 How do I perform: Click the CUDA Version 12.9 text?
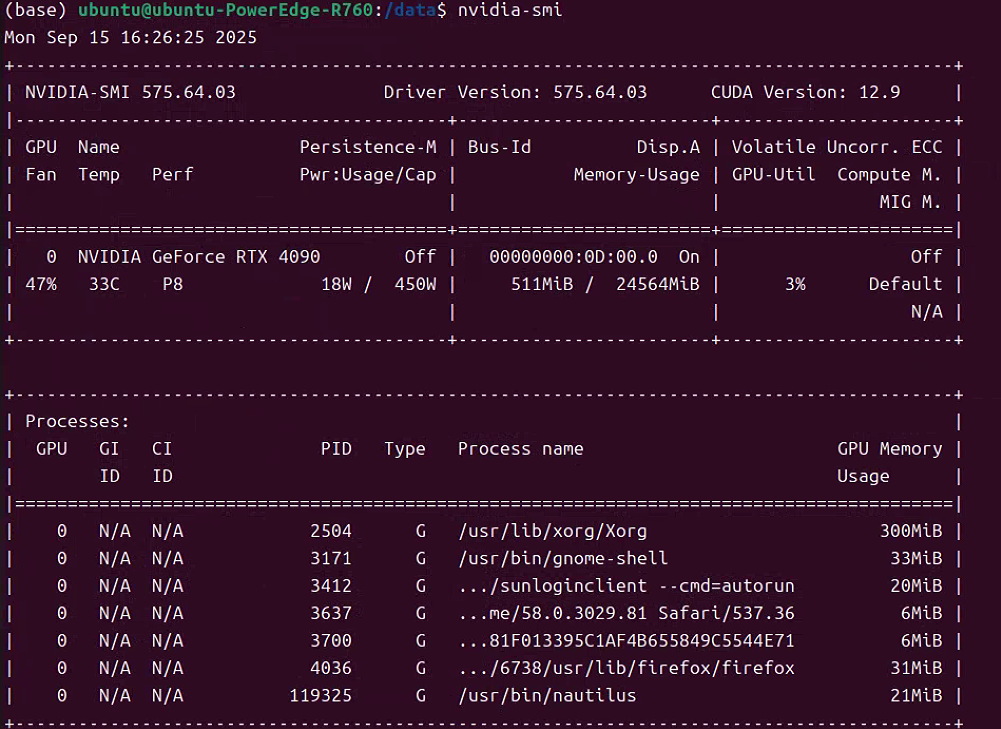coord(806,93)
